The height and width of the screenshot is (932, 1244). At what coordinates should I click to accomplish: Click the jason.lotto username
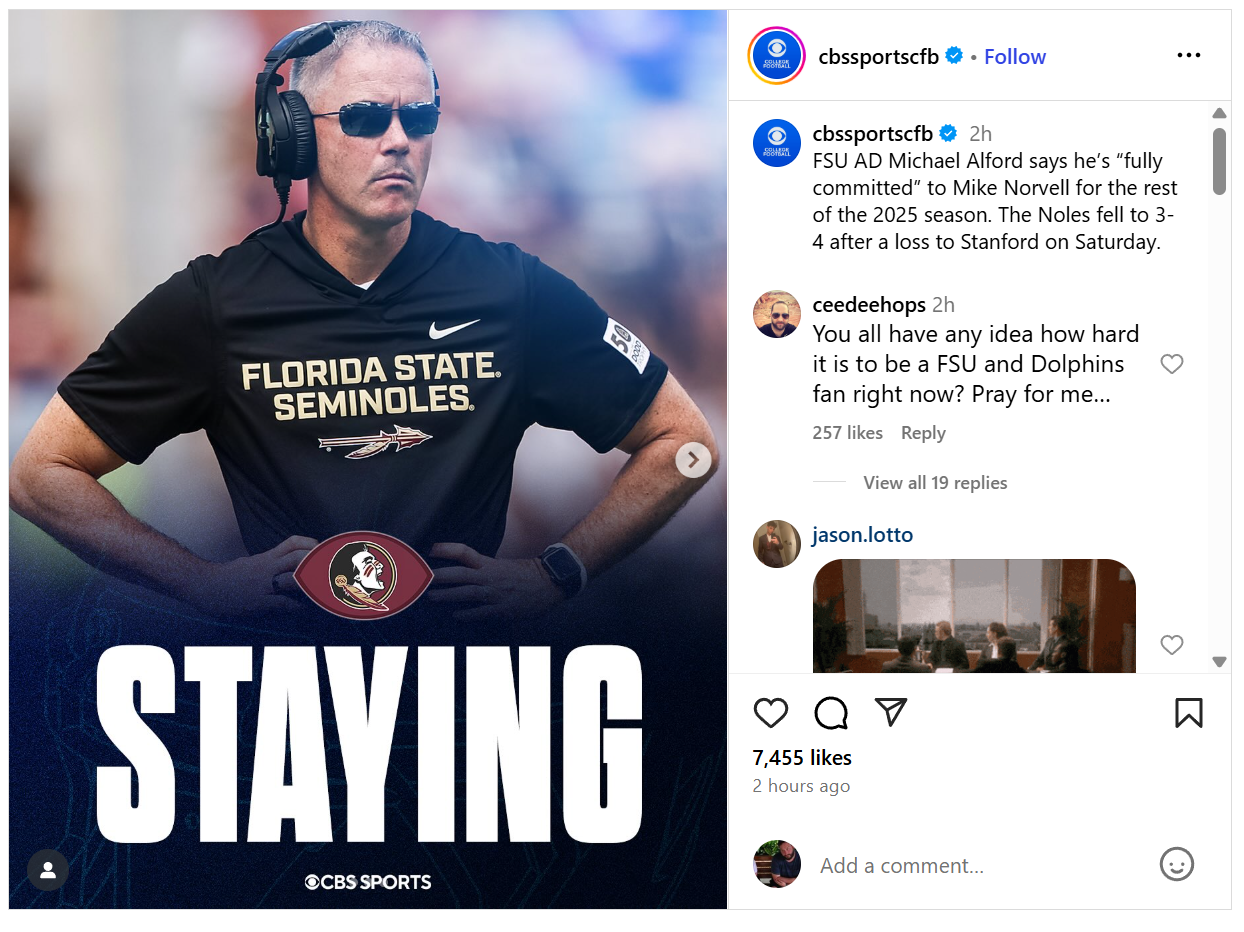click(x=862, y=535)
